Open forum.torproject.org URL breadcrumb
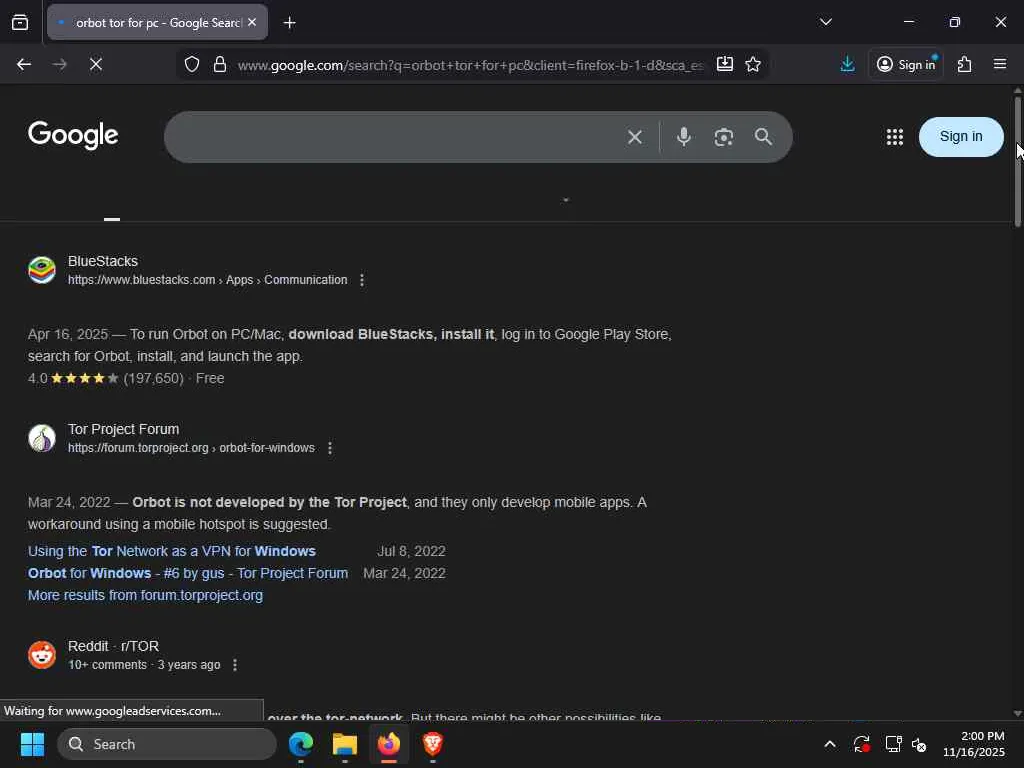The width and height of the screenshot is (1024, 768). (191, 448)
